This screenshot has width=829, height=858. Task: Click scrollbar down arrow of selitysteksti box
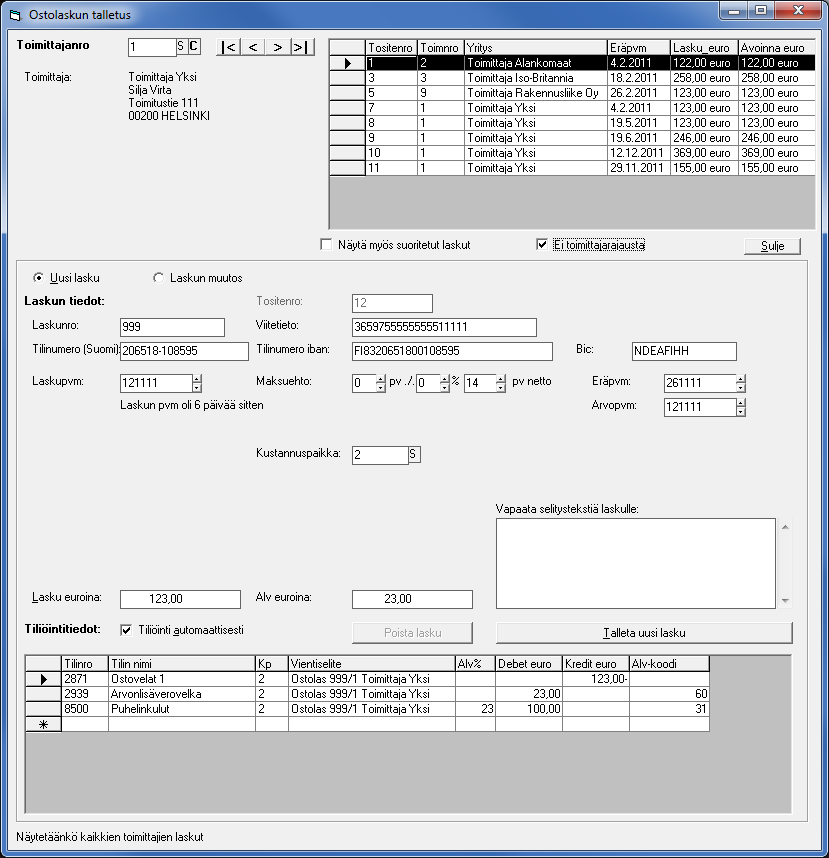785,600
